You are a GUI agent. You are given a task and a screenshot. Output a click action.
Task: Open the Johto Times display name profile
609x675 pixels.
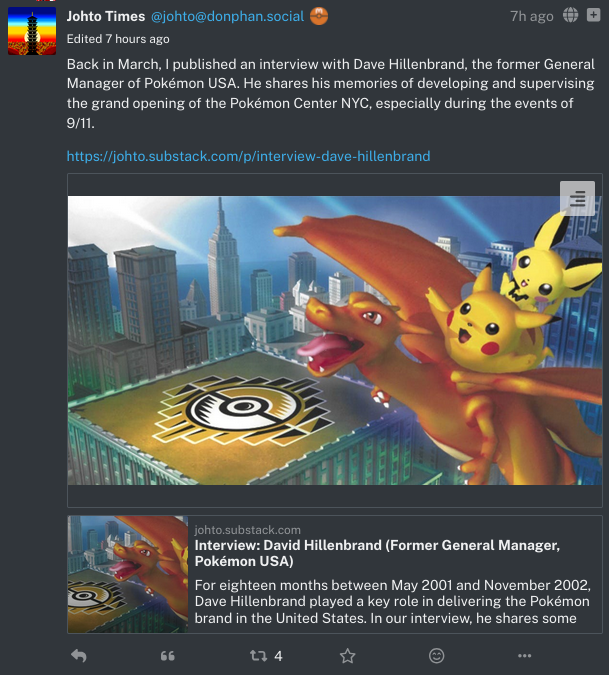[106, 16]
